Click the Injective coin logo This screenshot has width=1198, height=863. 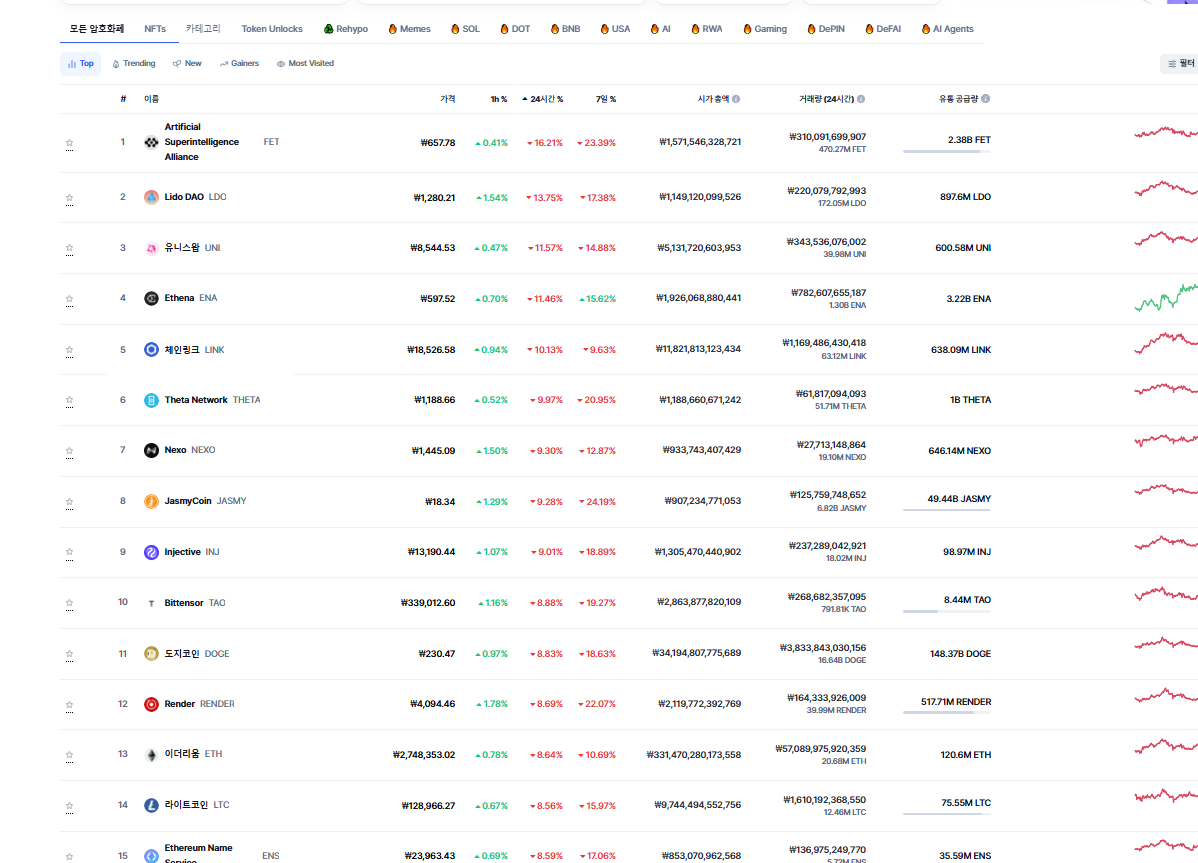coord(151,552)
